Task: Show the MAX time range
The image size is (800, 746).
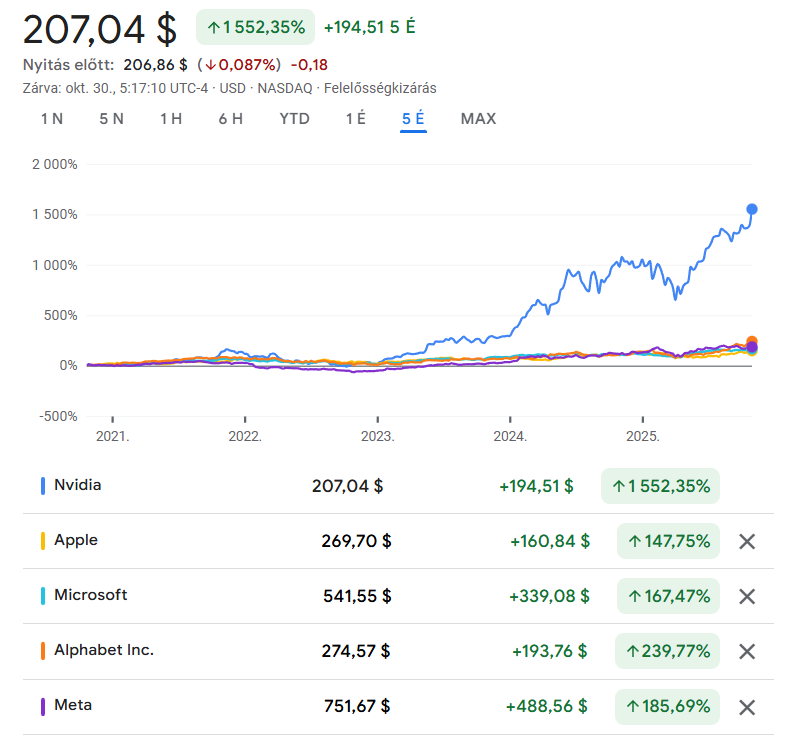Action: click(478, 119)
